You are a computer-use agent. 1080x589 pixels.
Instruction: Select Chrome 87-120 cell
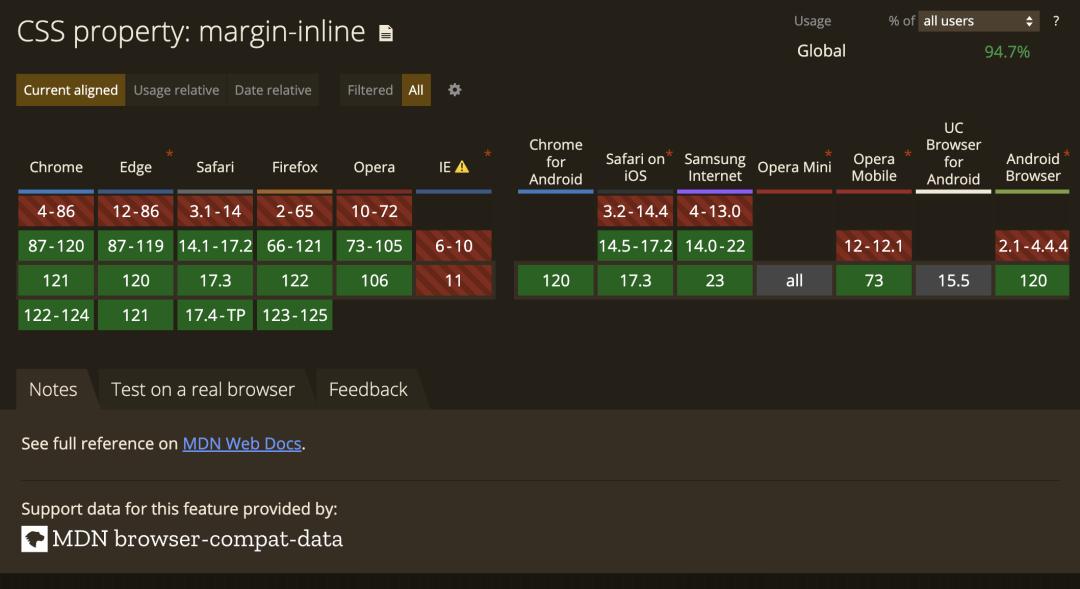tap(56, 246)
